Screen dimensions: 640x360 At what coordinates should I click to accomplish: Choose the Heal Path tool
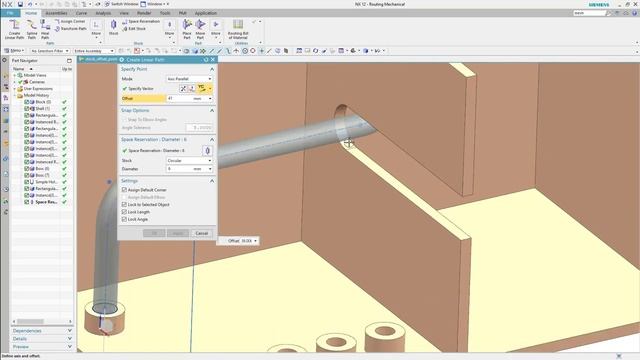coord(45,29)
